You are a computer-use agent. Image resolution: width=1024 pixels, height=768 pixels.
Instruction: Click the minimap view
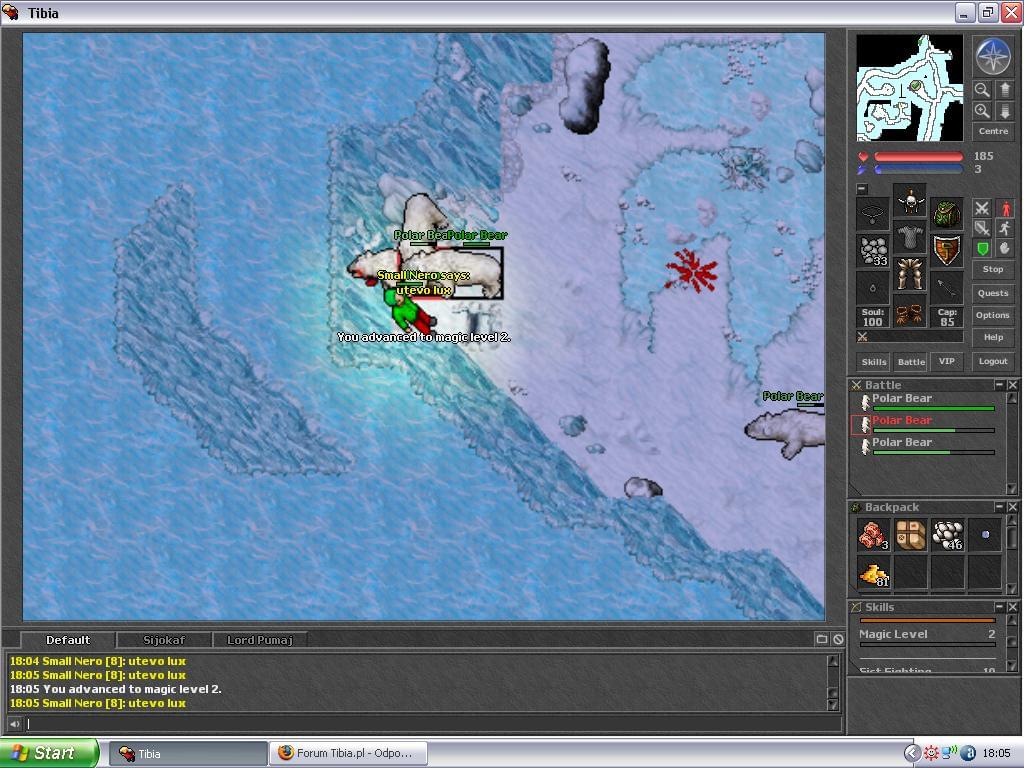[x=909, y=88]
